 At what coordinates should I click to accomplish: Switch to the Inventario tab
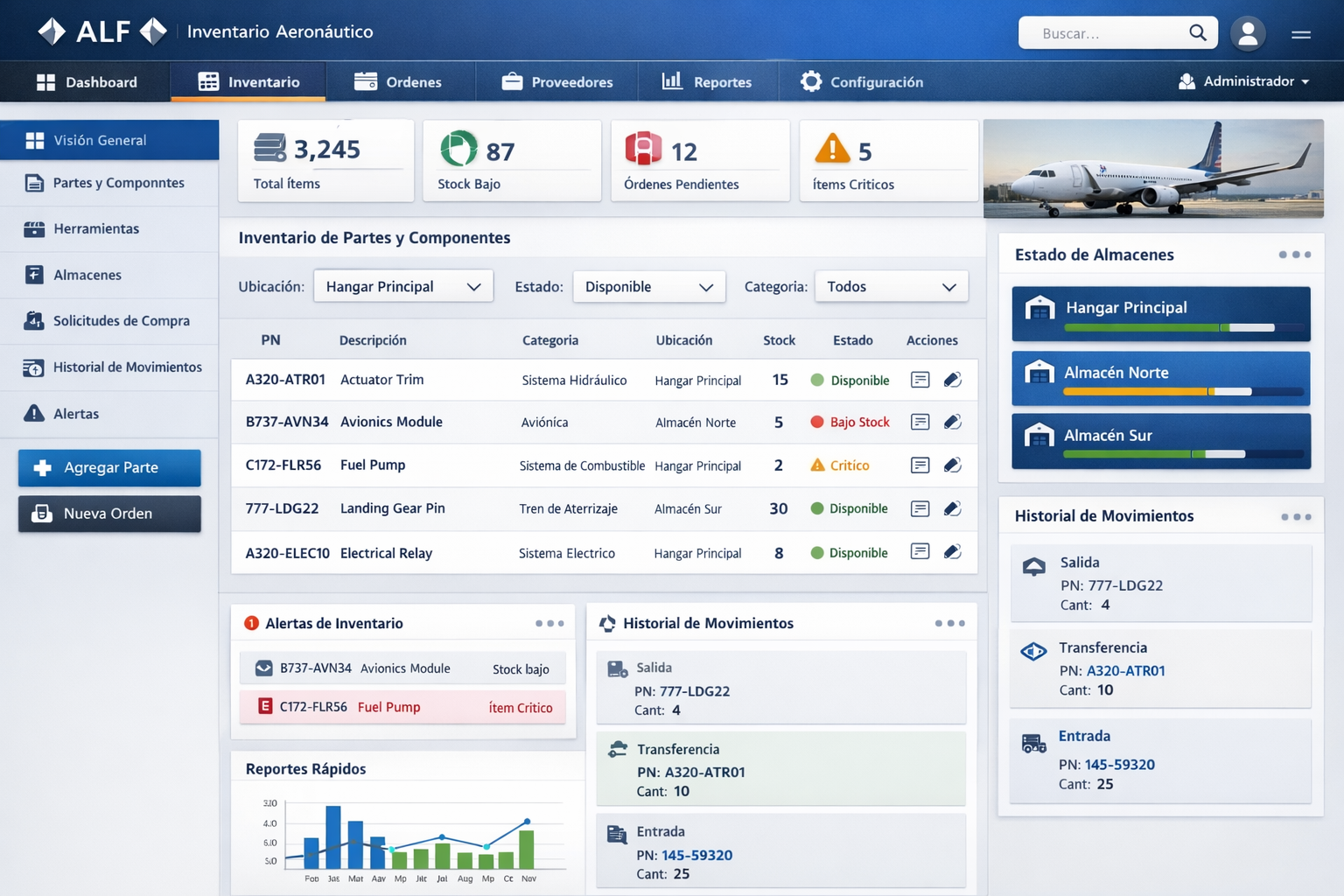(x=248, y=81)
